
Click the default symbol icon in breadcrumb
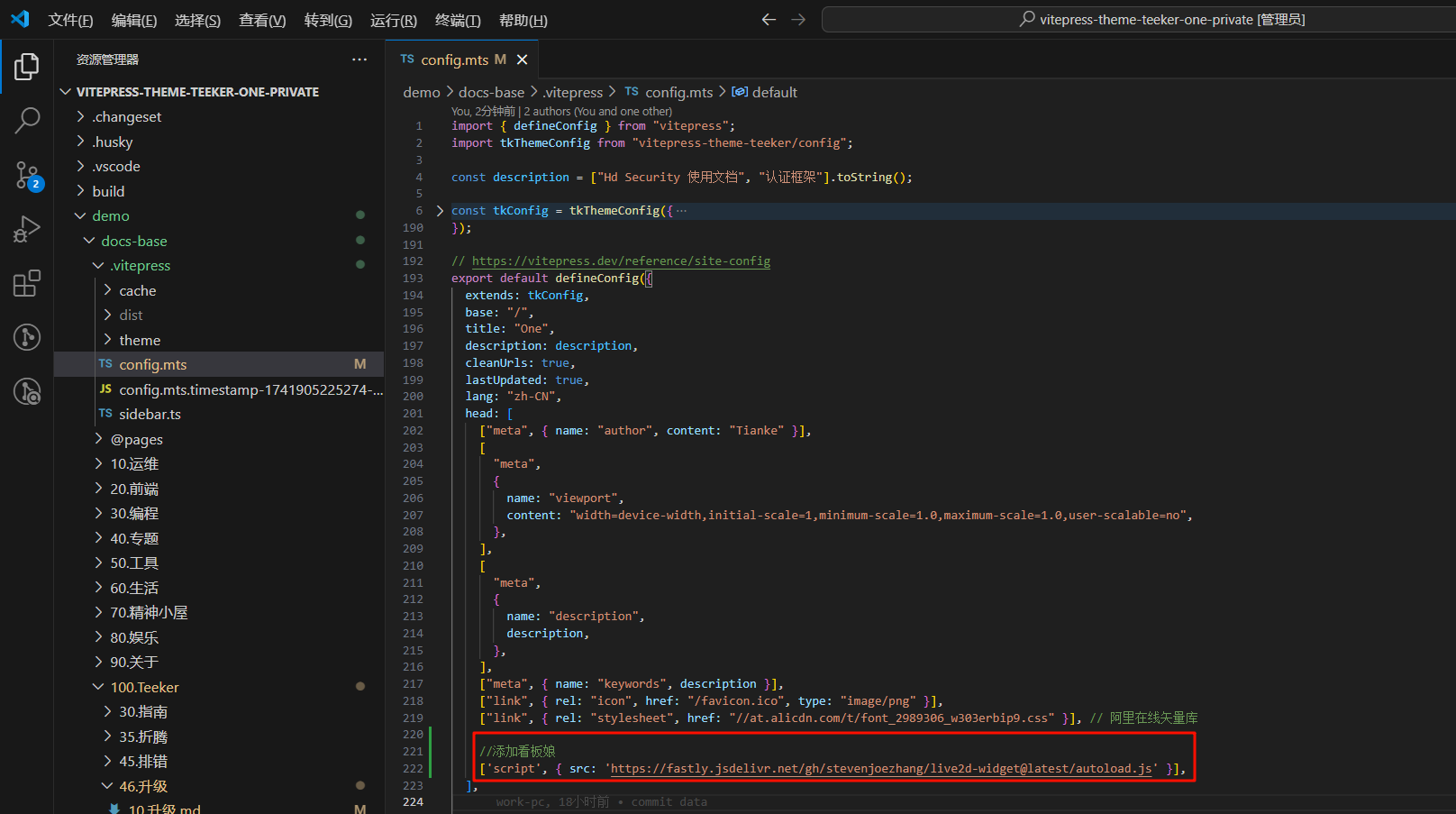click(x=740, y=92)
